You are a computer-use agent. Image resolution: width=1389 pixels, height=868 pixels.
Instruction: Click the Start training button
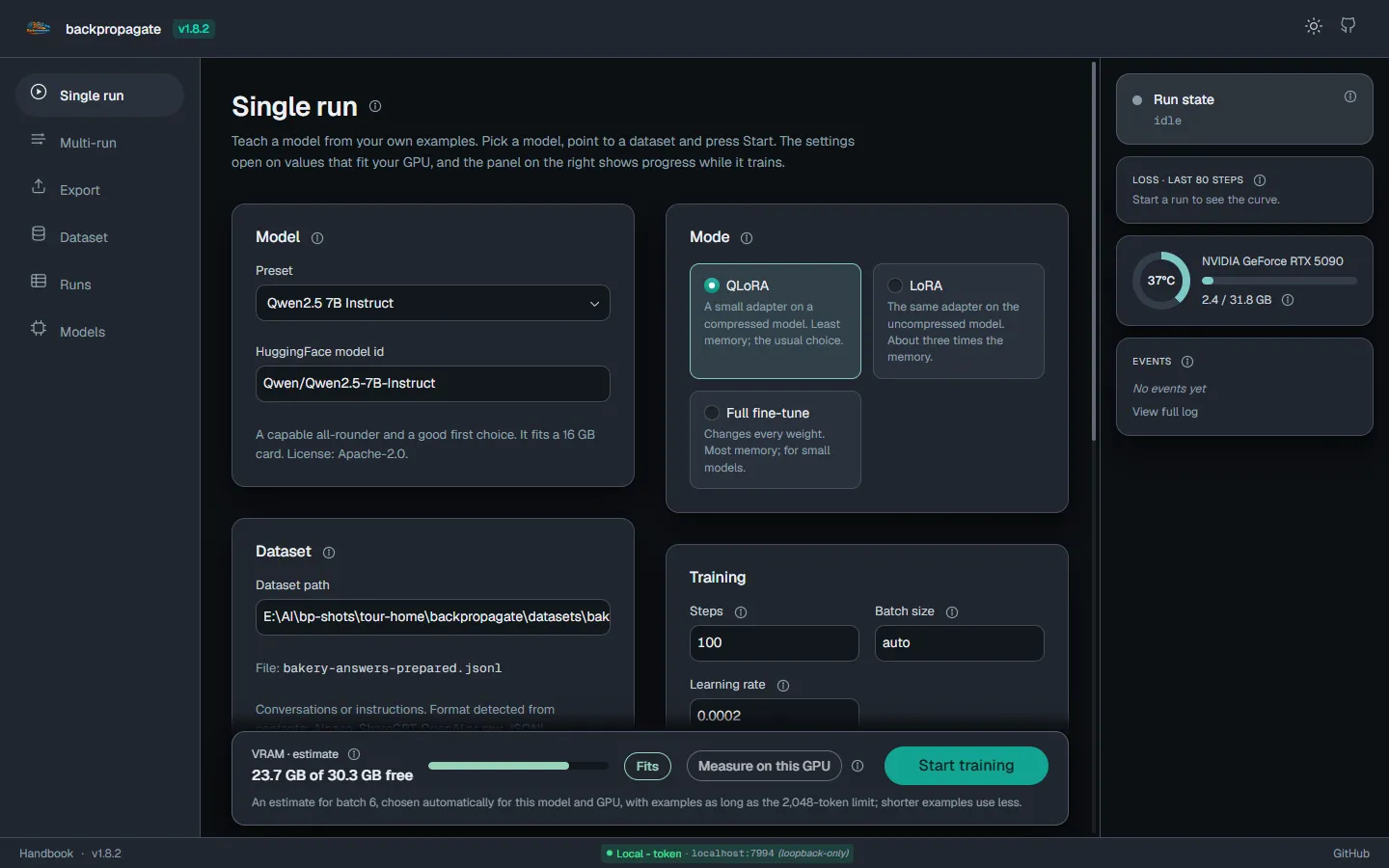(967, 766)
